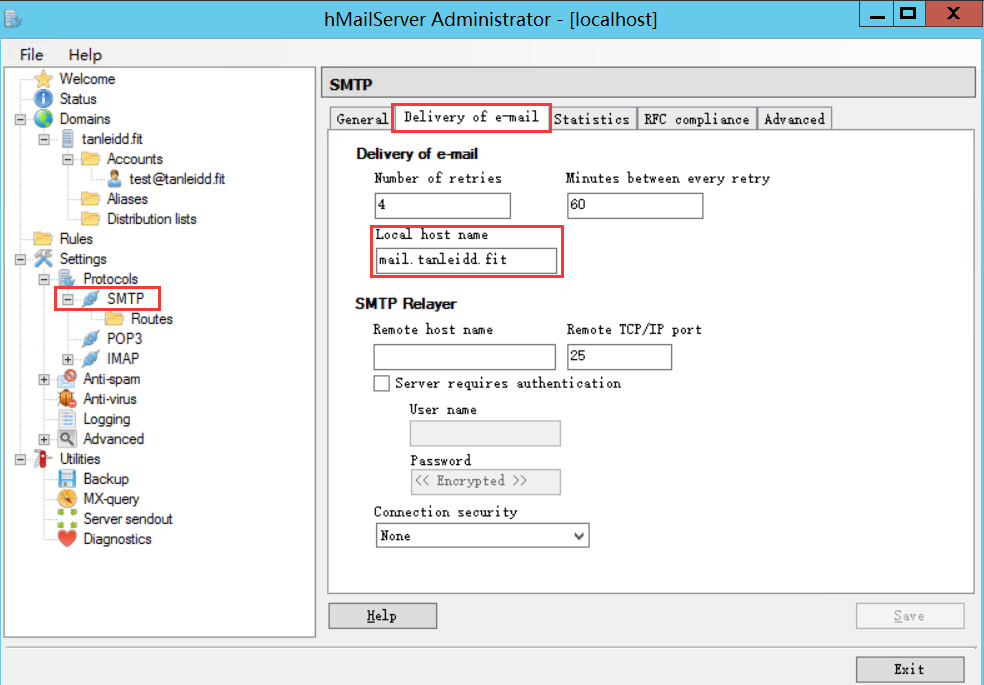Switch to the Statistics tab
The width and height of the screenshot is (984, 685).
pos(591,119)
